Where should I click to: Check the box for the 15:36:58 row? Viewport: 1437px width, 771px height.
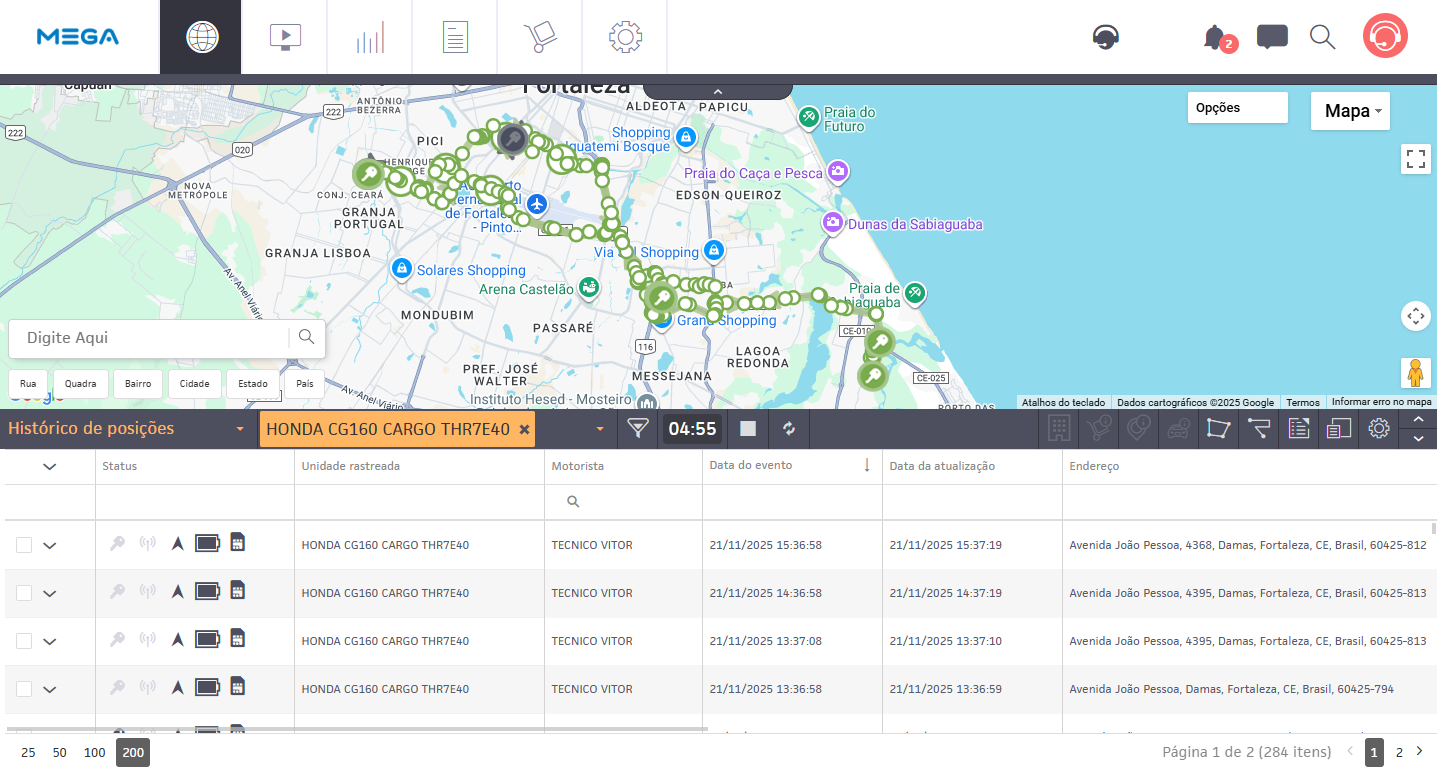pos(24,545)
